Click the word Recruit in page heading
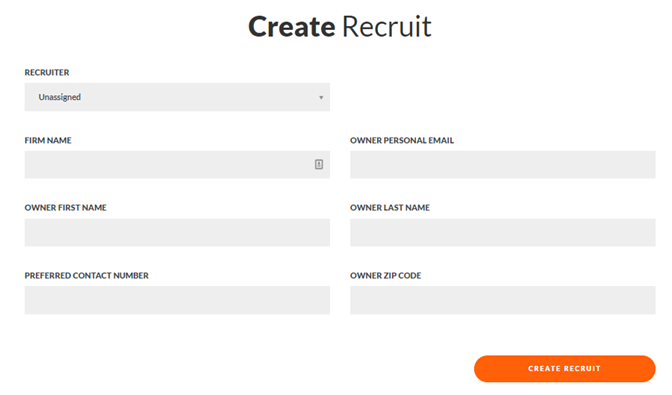 point(387,27)
